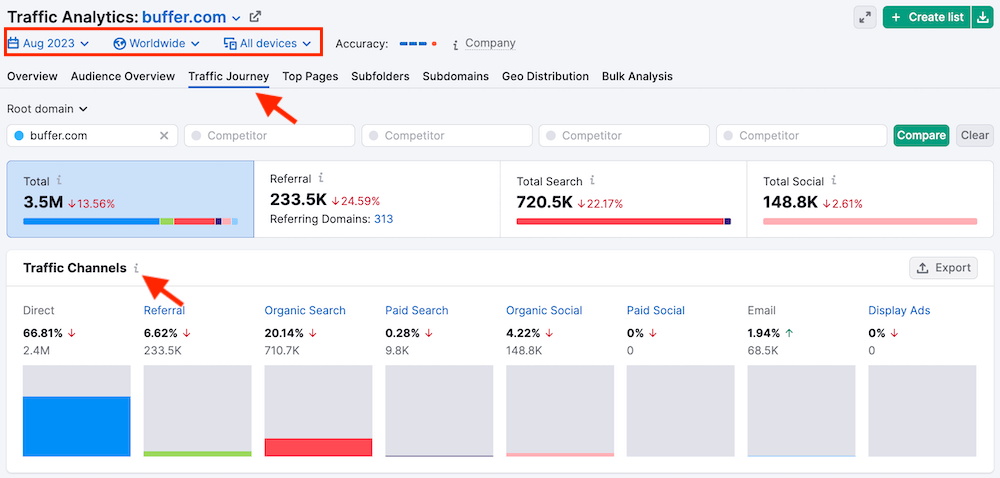The image size is (1000, 478).
Task: Click the first Competitor input field
Action: click(x=270, y=136)
